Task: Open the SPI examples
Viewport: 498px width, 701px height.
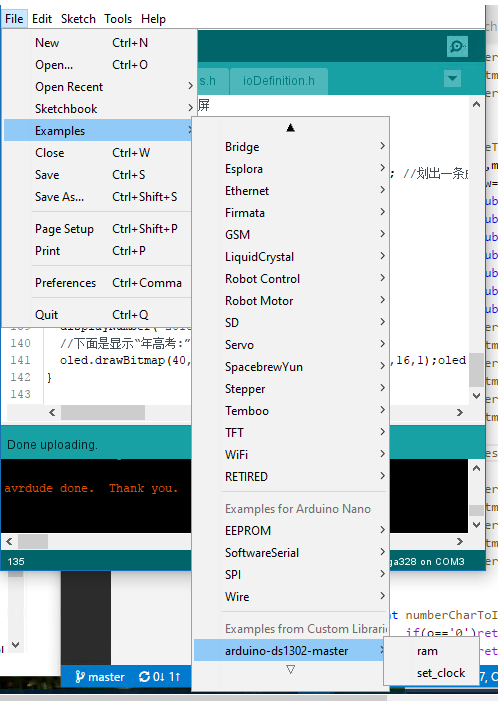Action: (291, 574)
